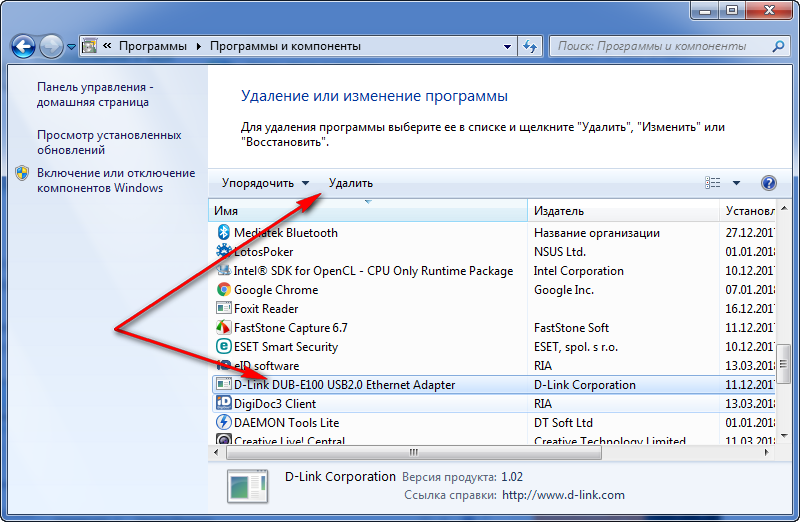
Task: Click the vertical scrollbar thumb
Action: pos(784,363)
